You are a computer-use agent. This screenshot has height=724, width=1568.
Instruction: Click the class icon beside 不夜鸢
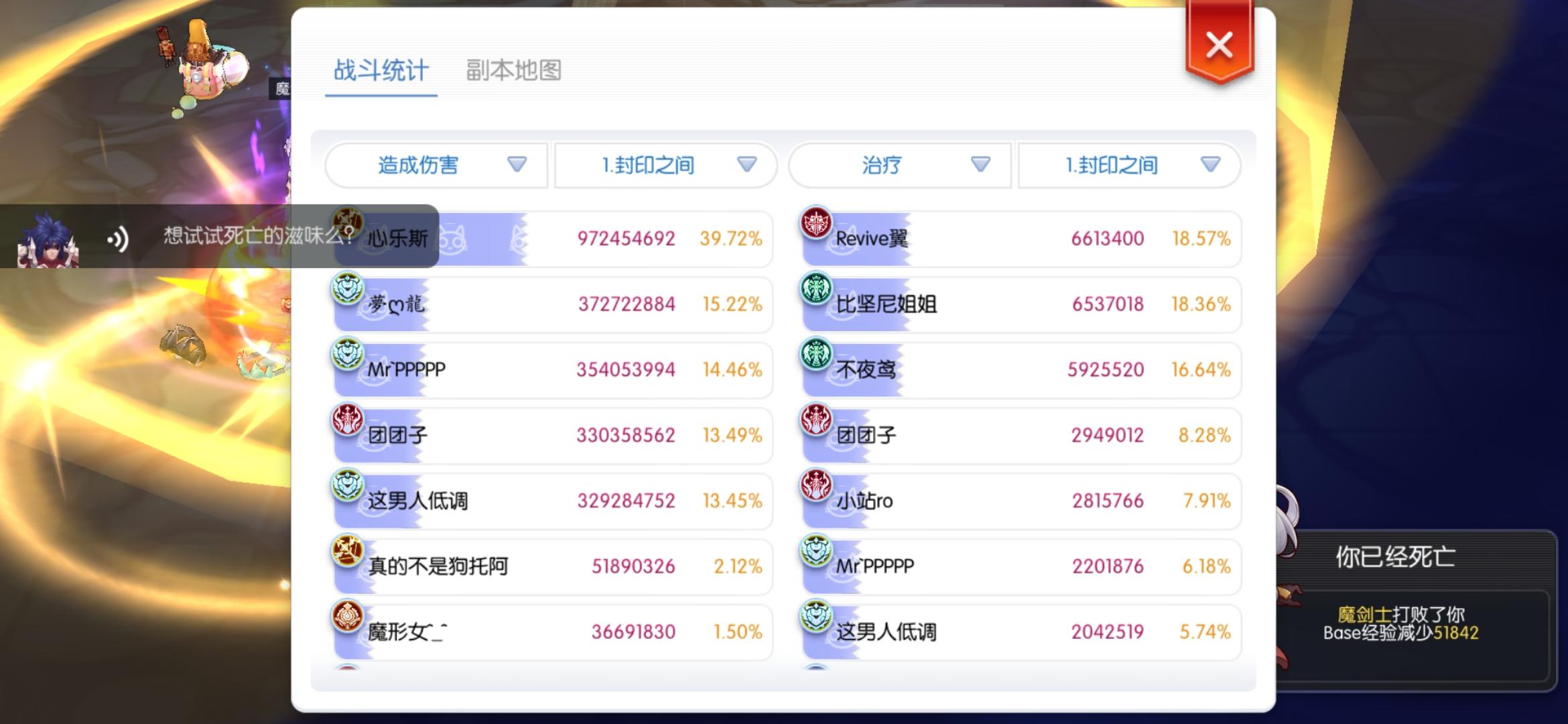click(x=816, y=354)
